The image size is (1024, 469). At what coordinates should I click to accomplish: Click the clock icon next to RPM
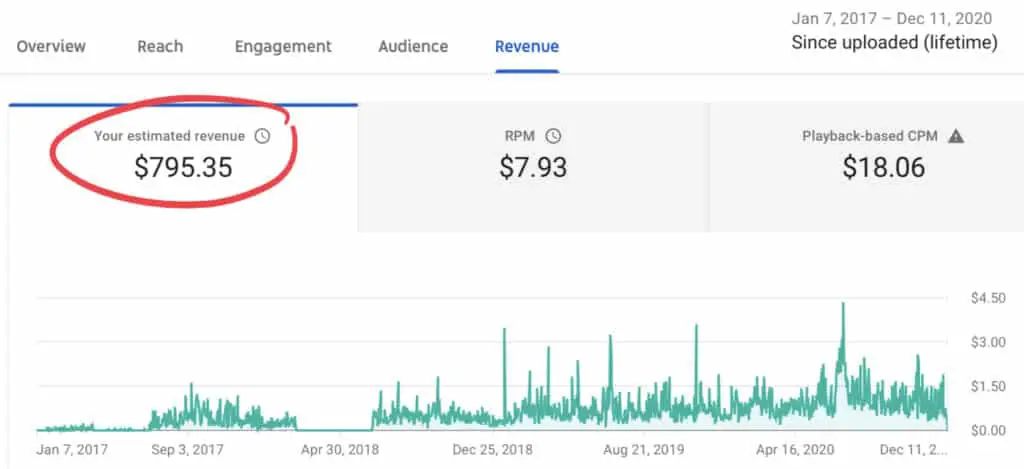pyautogui.click(x=553, y=136)
